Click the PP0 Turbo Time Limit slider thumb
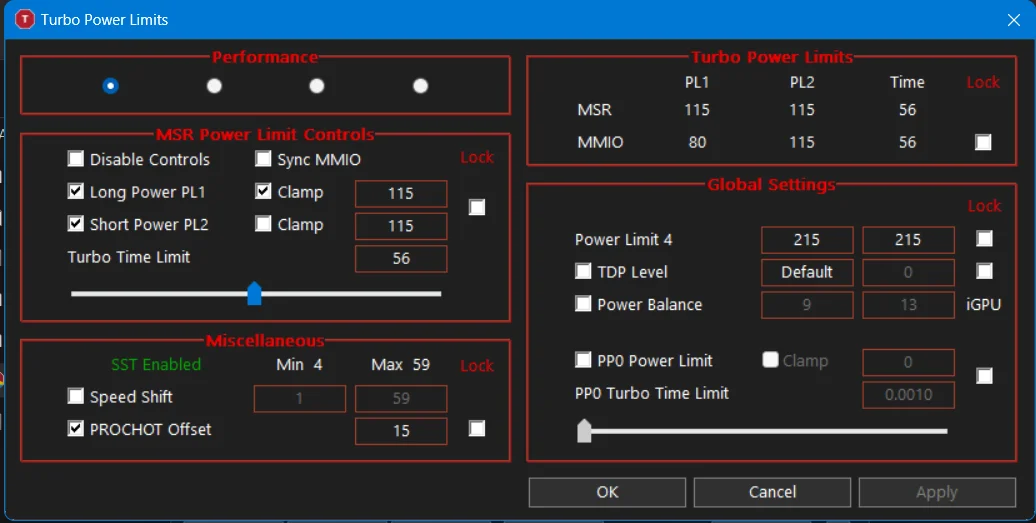Viewport: 1036px width, 523px height. coord(584,431)
